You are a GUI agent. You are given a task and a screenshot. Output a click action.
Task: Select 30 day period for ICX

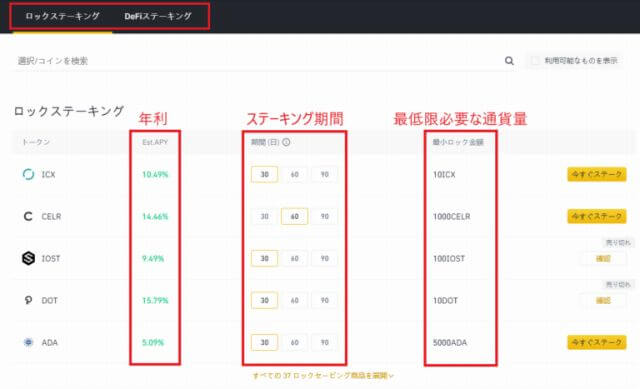[264, 174]
